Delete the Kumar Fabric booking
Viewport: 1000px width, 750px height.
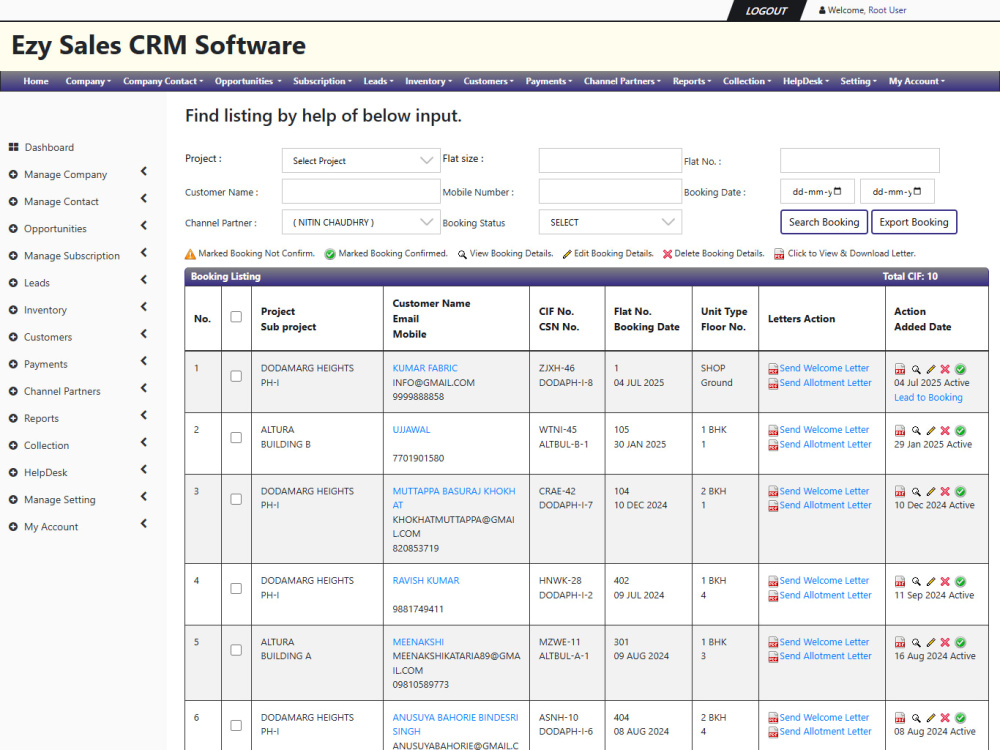click(x=945, y=369)
